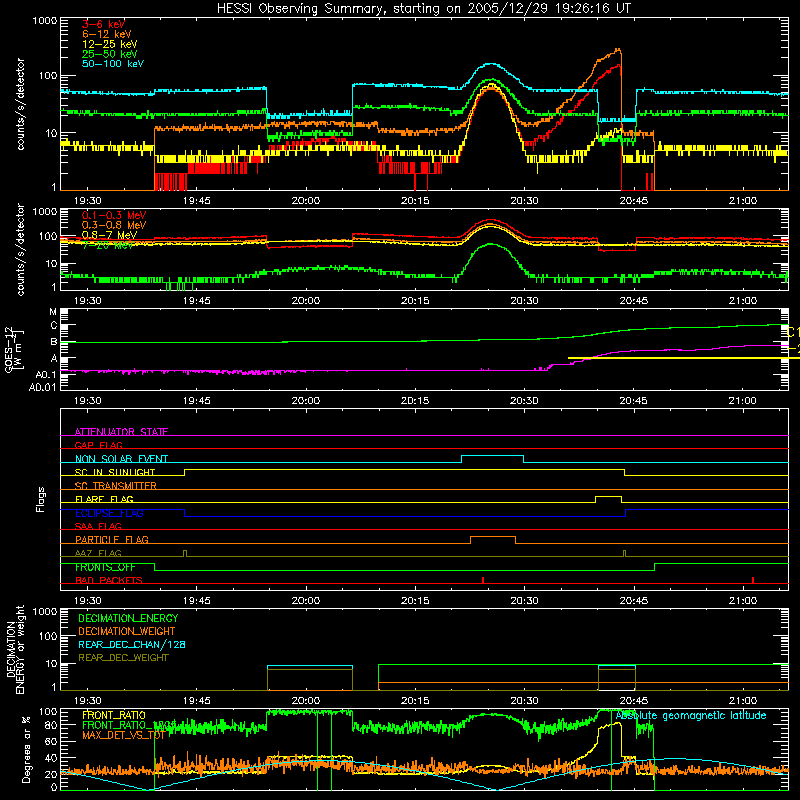Click the REAR_DEC_WEIGHT legend entry
Viewport: 800px width, 800px height.
coord(123,658)
